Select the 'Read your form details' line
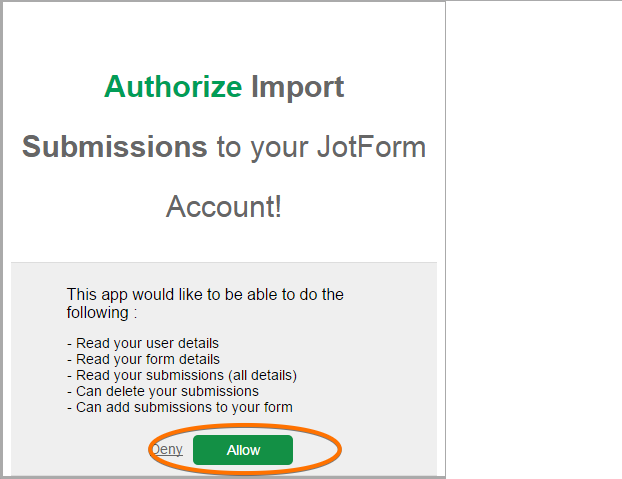622x479 pixels. [x=143, y=359]
